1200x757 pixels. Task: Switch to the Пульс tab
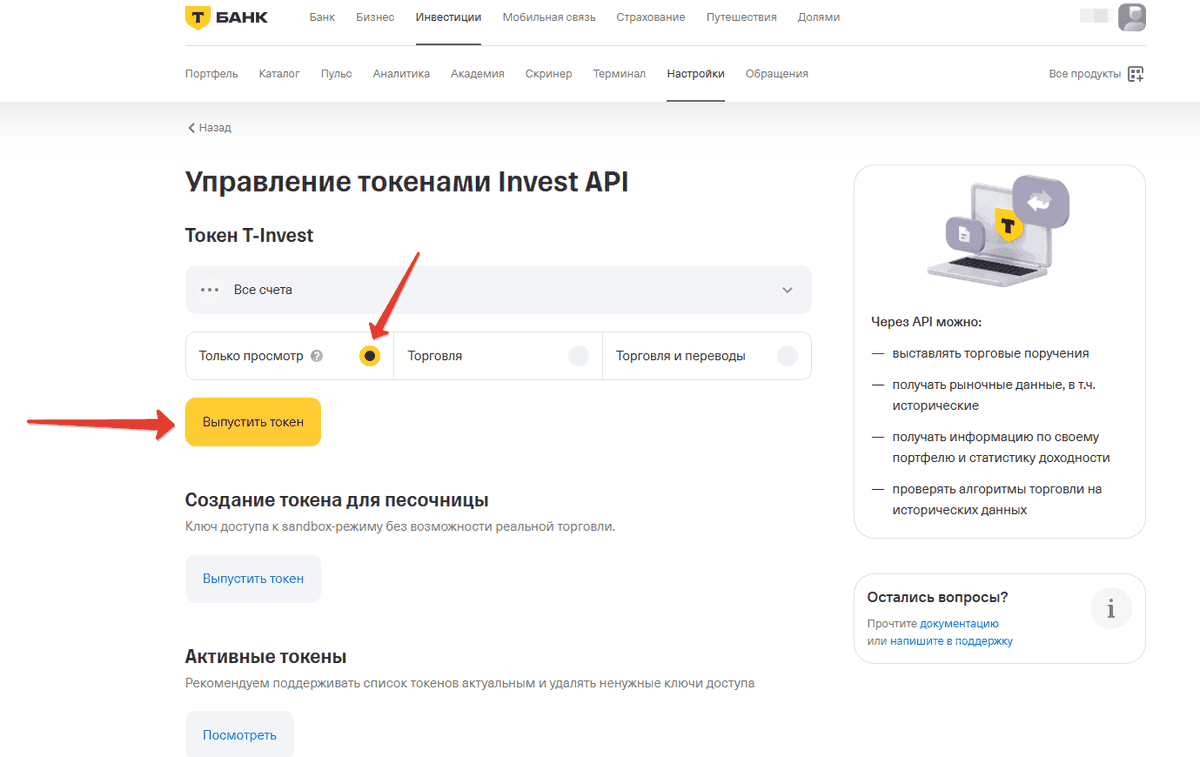336,74
